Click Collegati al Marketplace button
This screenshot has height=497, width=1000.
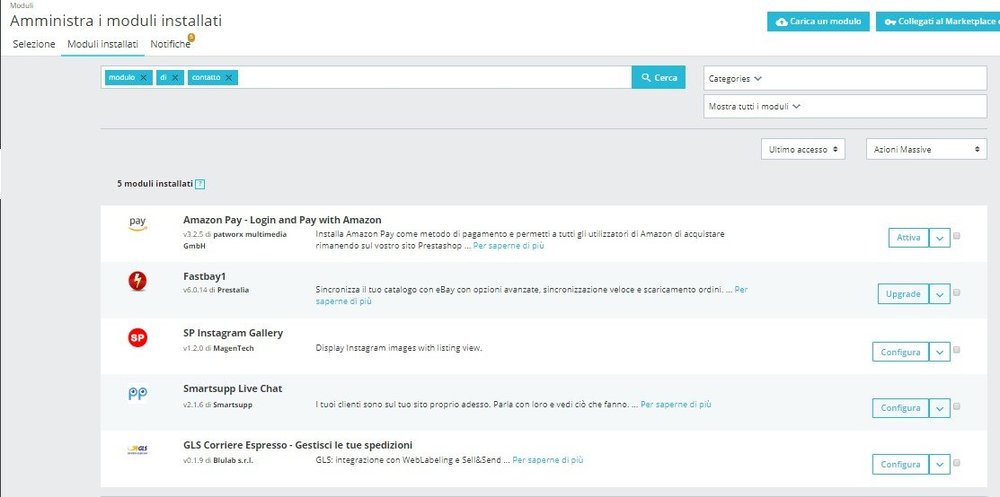pyautogui.click(x=938, y=21)
